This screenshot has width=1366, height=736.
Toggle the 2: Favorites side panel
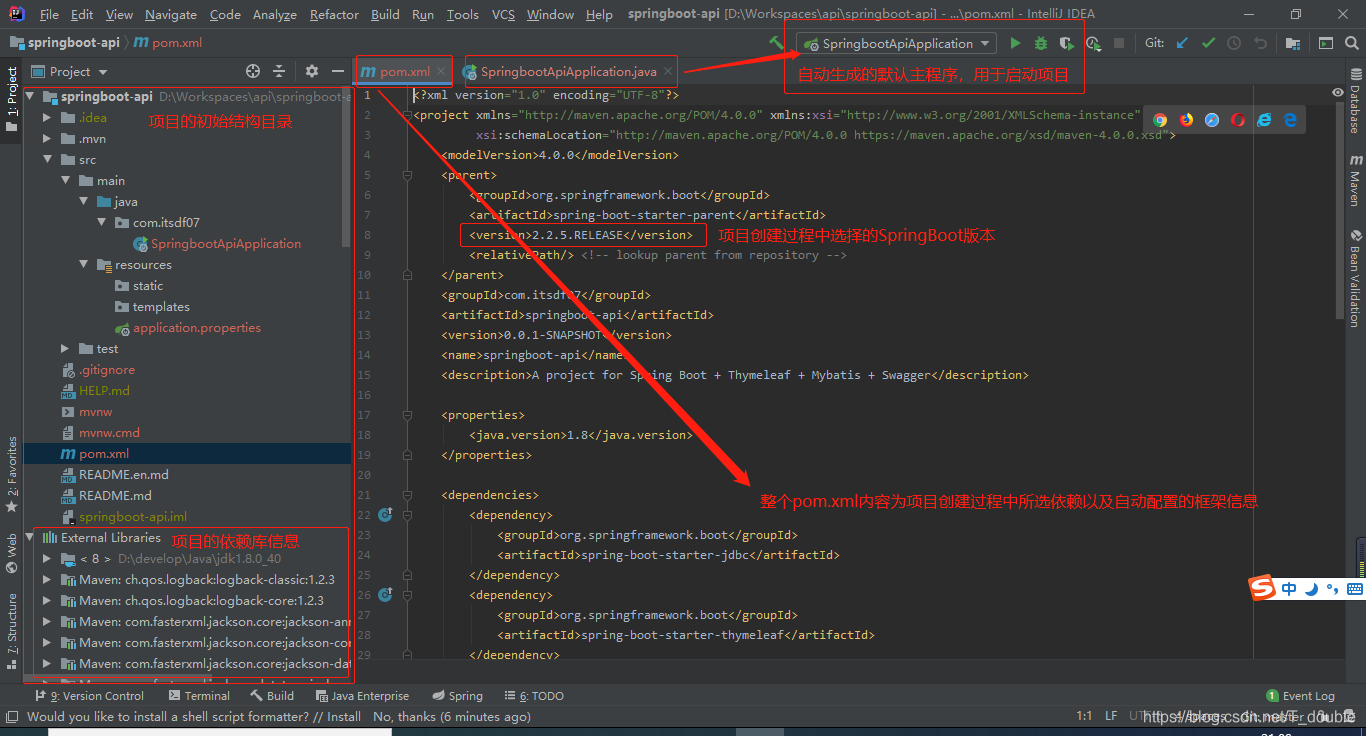coord(11,474)
